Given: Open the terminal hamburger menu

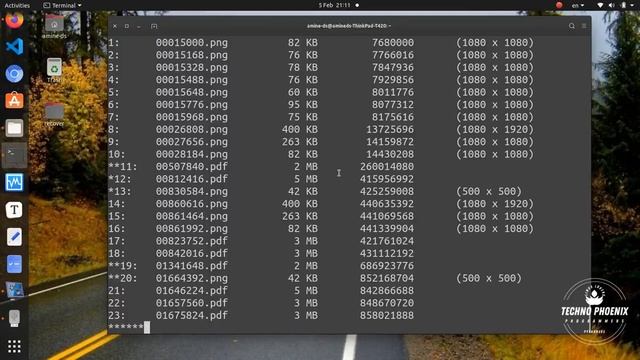Looking at the screenshot, I should 584,26.
